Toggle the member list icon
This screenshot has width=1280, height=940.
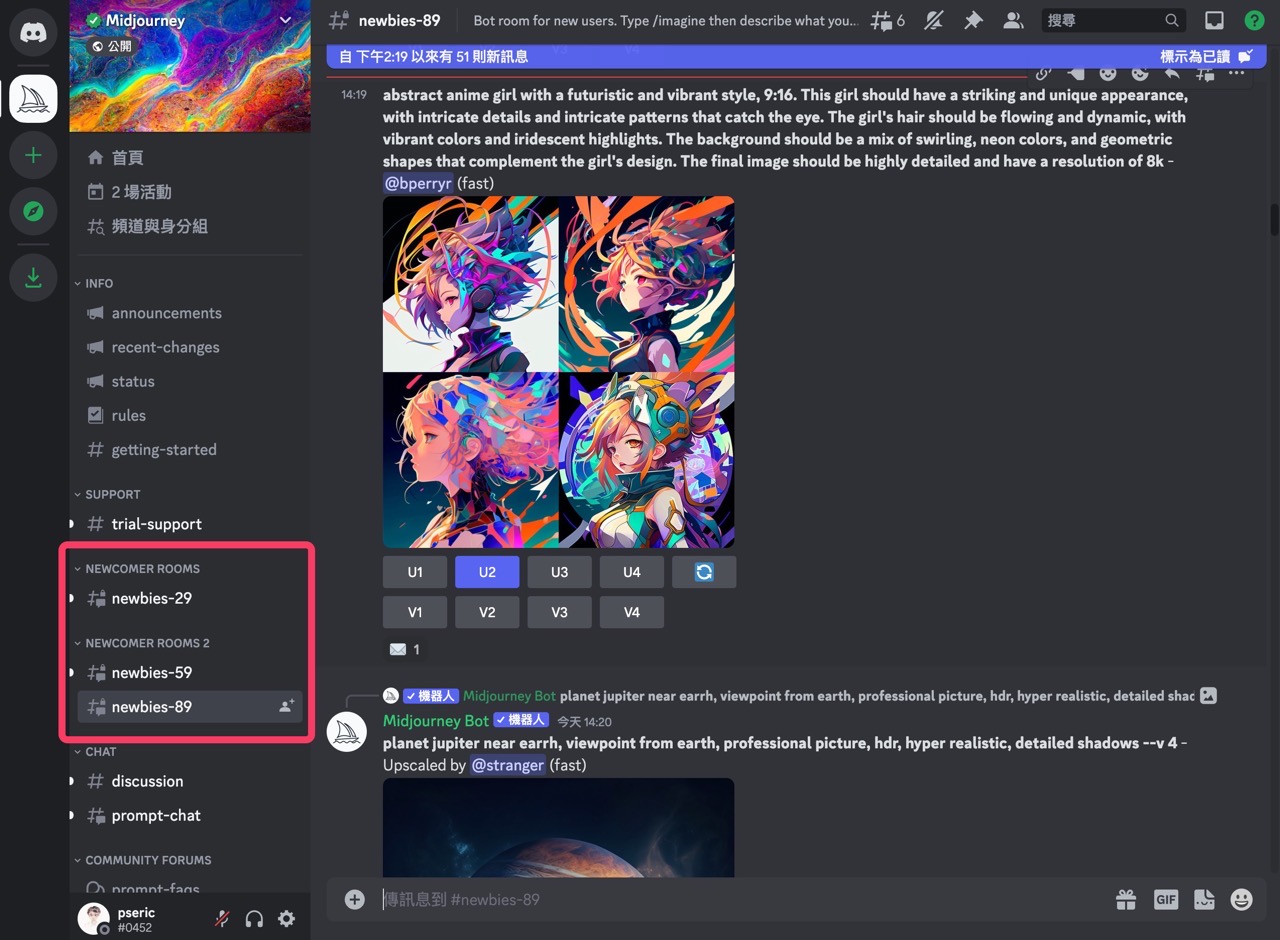coord(1013,20)
